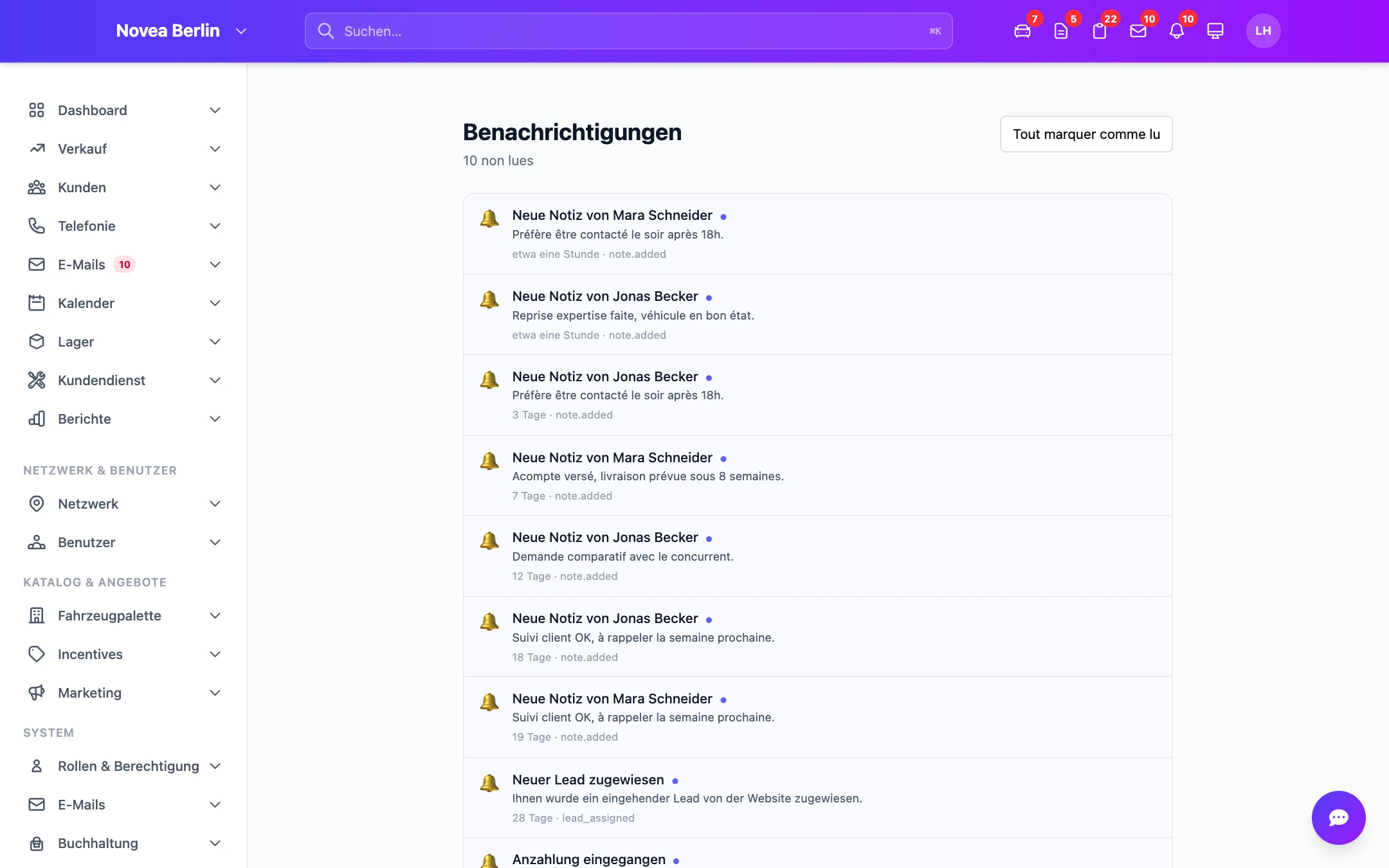This screenshot has width=1389, height=868.
Task: Open the Incentives menu item
Action: (125, 655)
